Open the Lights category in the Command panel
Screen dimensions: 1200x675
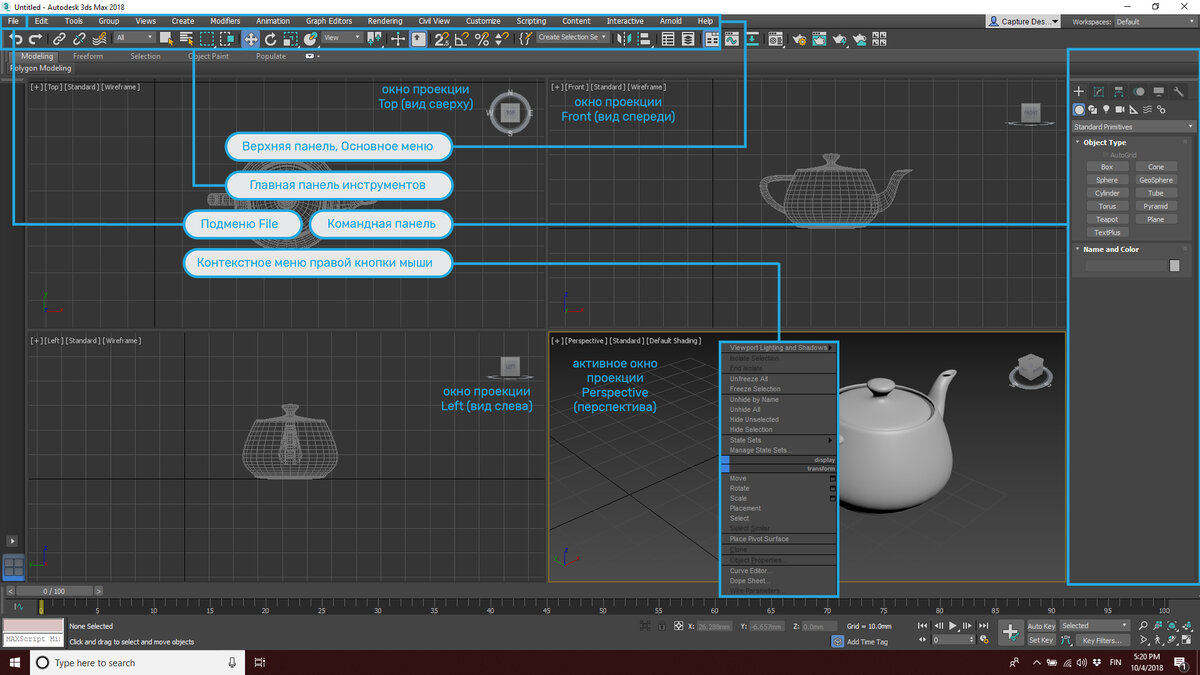click(1106, 110)
